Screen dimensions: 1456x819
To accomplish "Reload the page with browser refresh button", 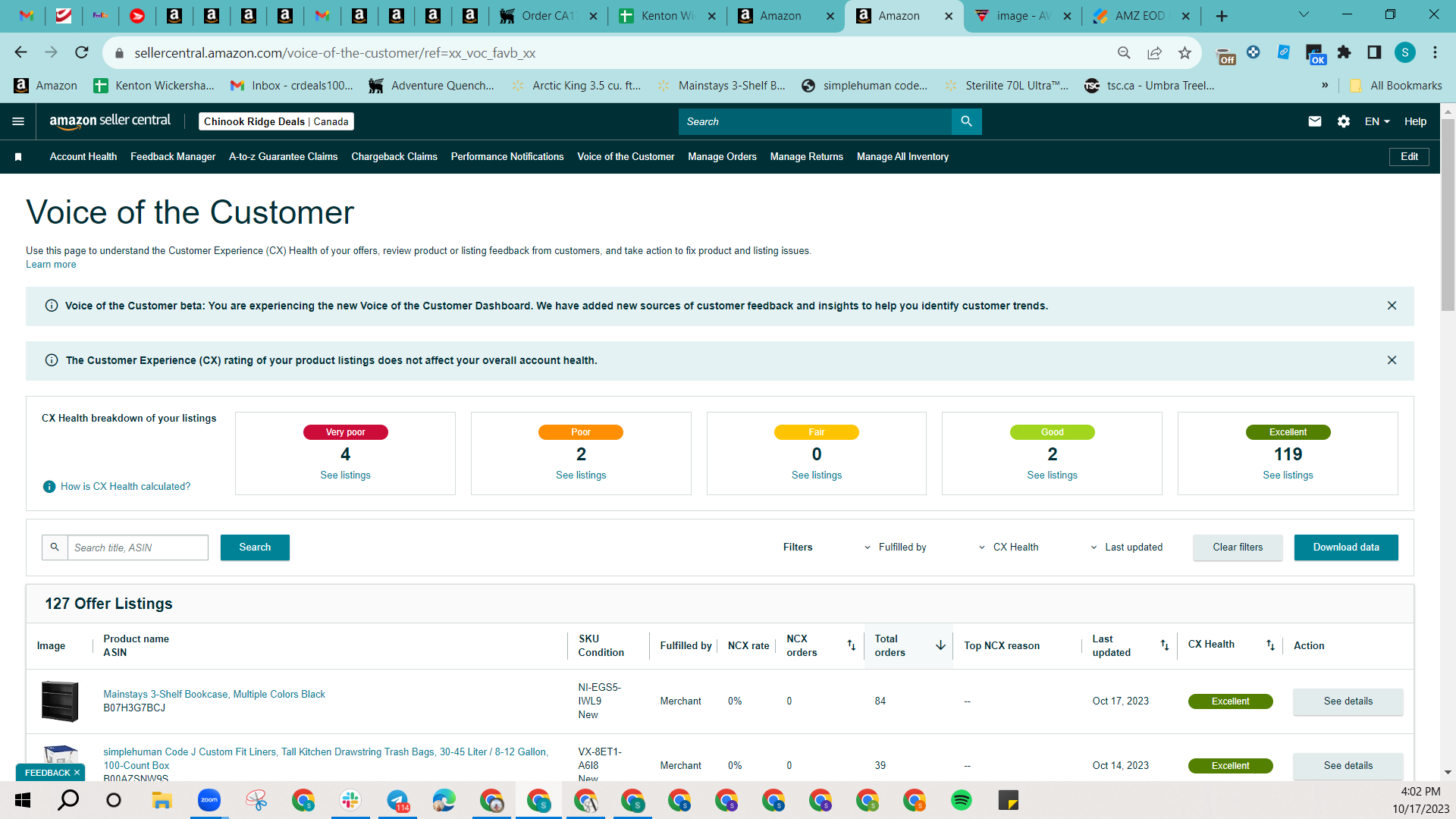I will [x=82, y=52].
